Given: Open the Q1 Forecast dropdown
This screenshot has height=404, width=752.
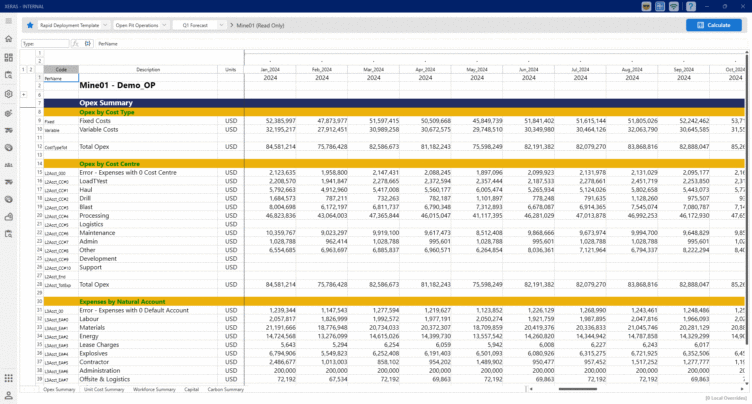Looking at the screenshot, I should click(x=199, y=25).
